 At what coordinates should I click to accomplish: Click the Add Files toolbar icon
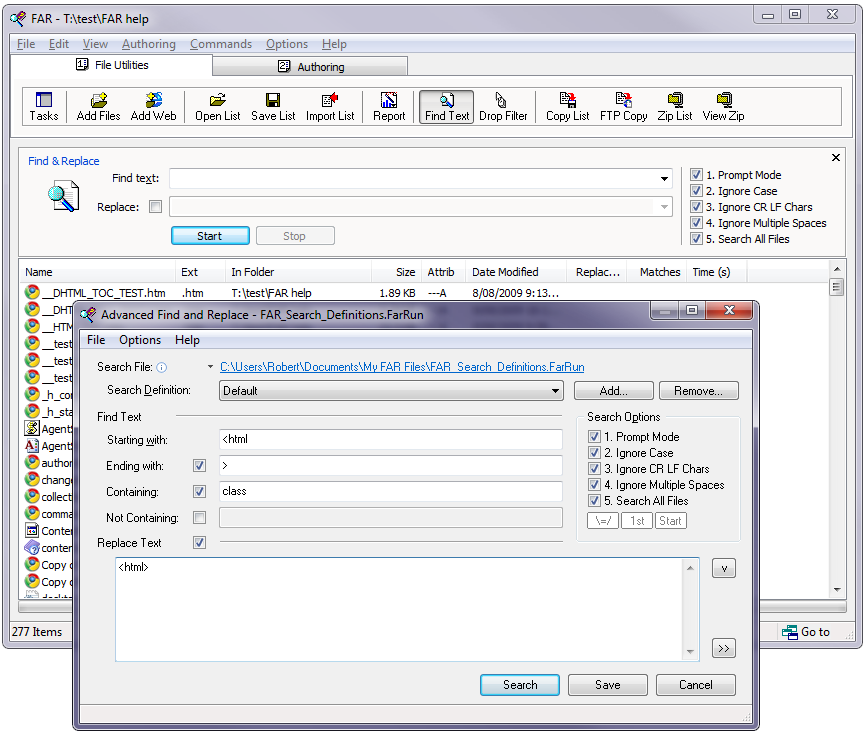98,106
